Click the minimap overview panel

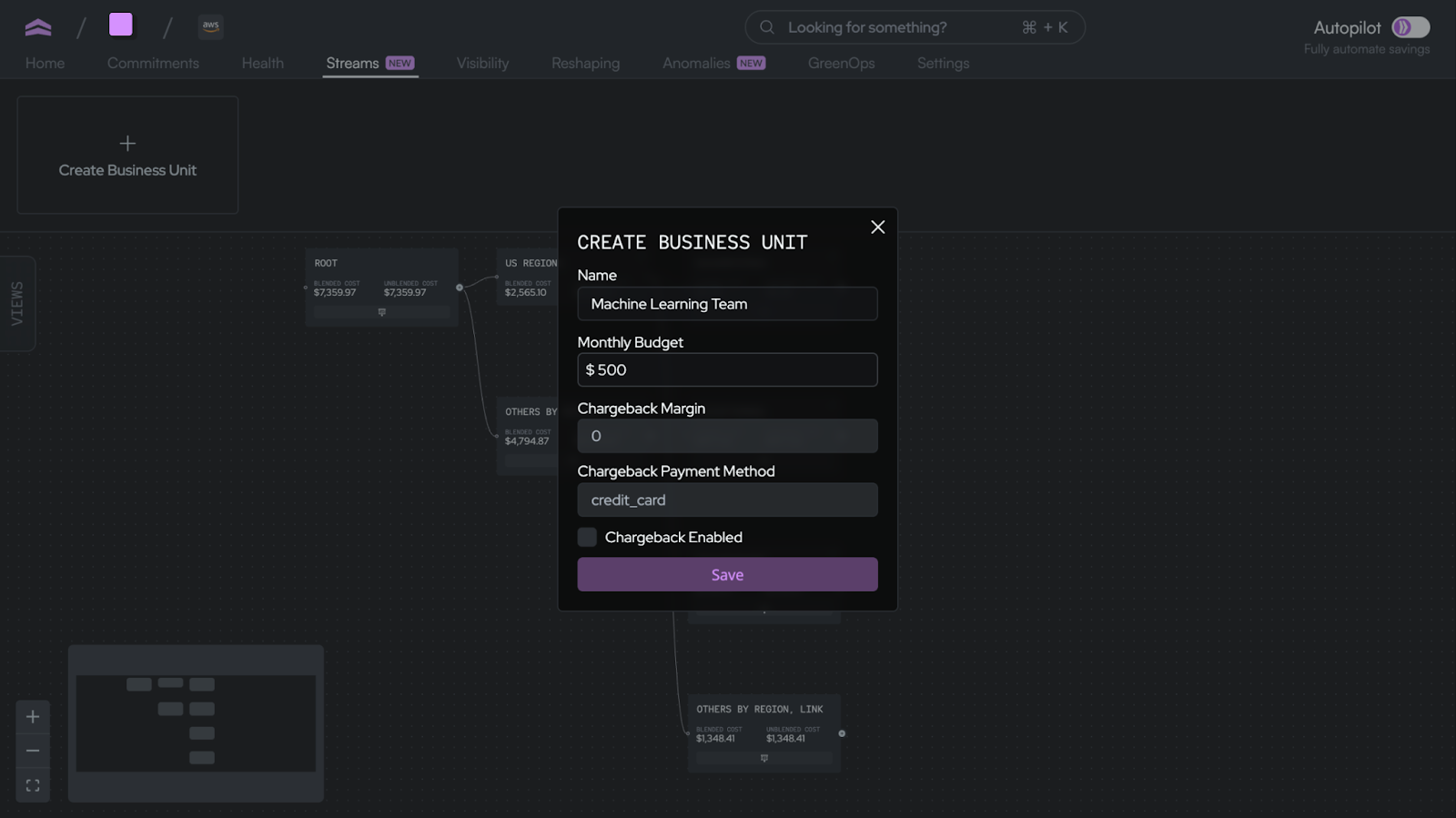pyautogui.click(x=196, y=723)
